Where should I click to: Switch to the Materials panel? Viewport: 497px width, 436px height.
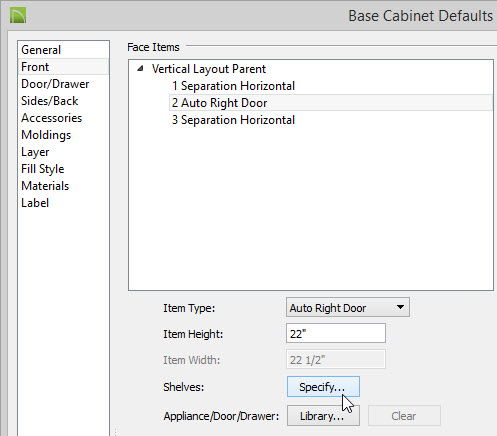pyautogui.click(x=45, y=186)
